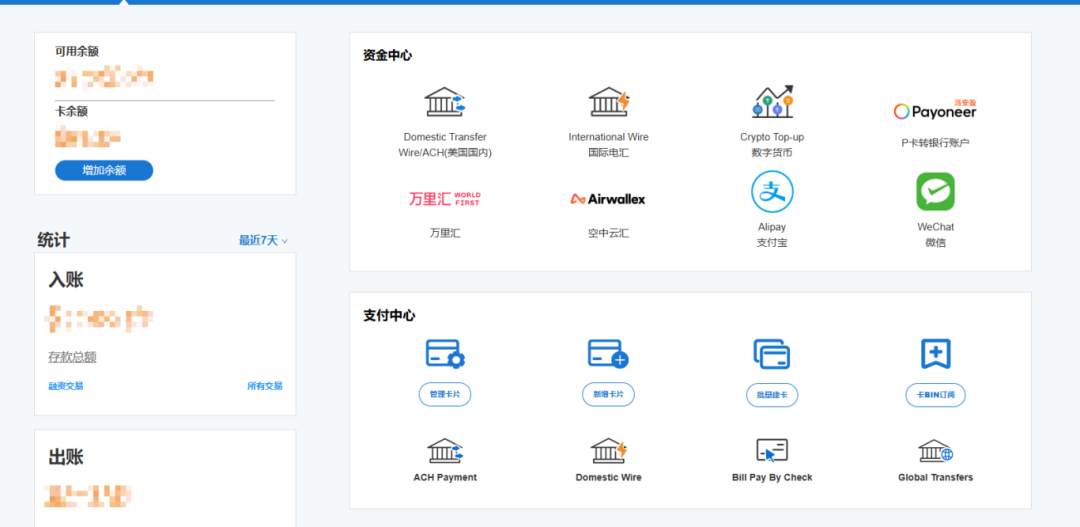Click the 卡余额 label
The width and height of the screenshot is (1080, 527).
click(x=72, y=112)
